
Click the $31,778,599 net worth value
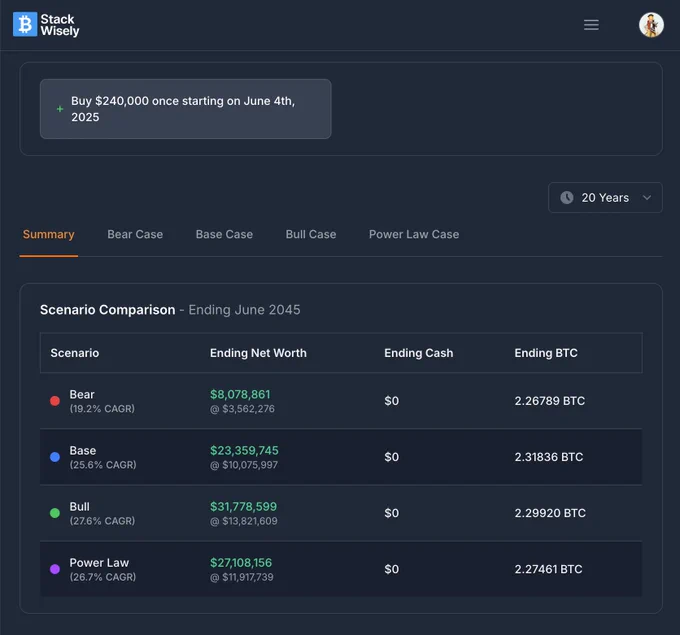click(x=243, y=507)
